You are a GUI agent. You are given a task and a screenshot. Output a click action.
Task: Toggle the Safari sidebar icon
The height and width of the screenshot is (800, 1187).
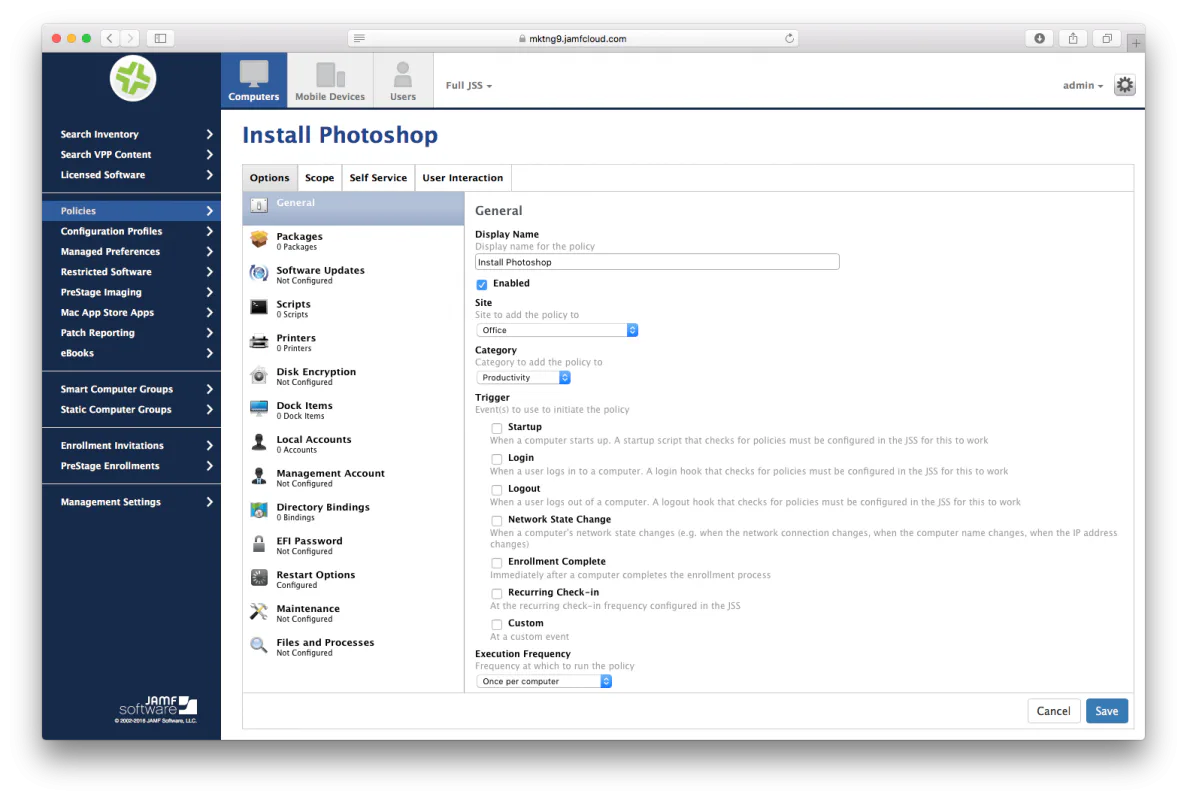point(160,38)
